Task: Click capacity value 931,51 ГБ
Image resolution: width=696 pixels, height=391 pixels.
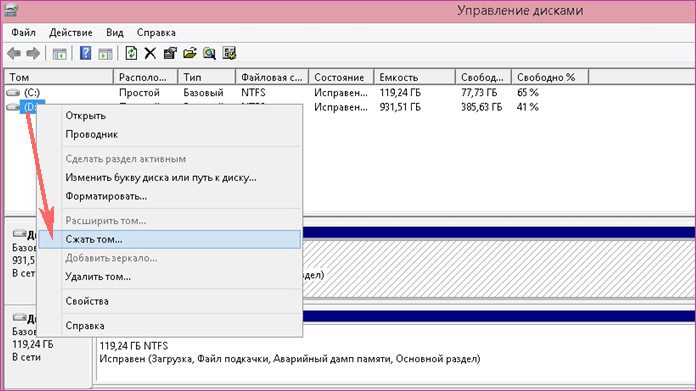Action: (x=400, y=107)
